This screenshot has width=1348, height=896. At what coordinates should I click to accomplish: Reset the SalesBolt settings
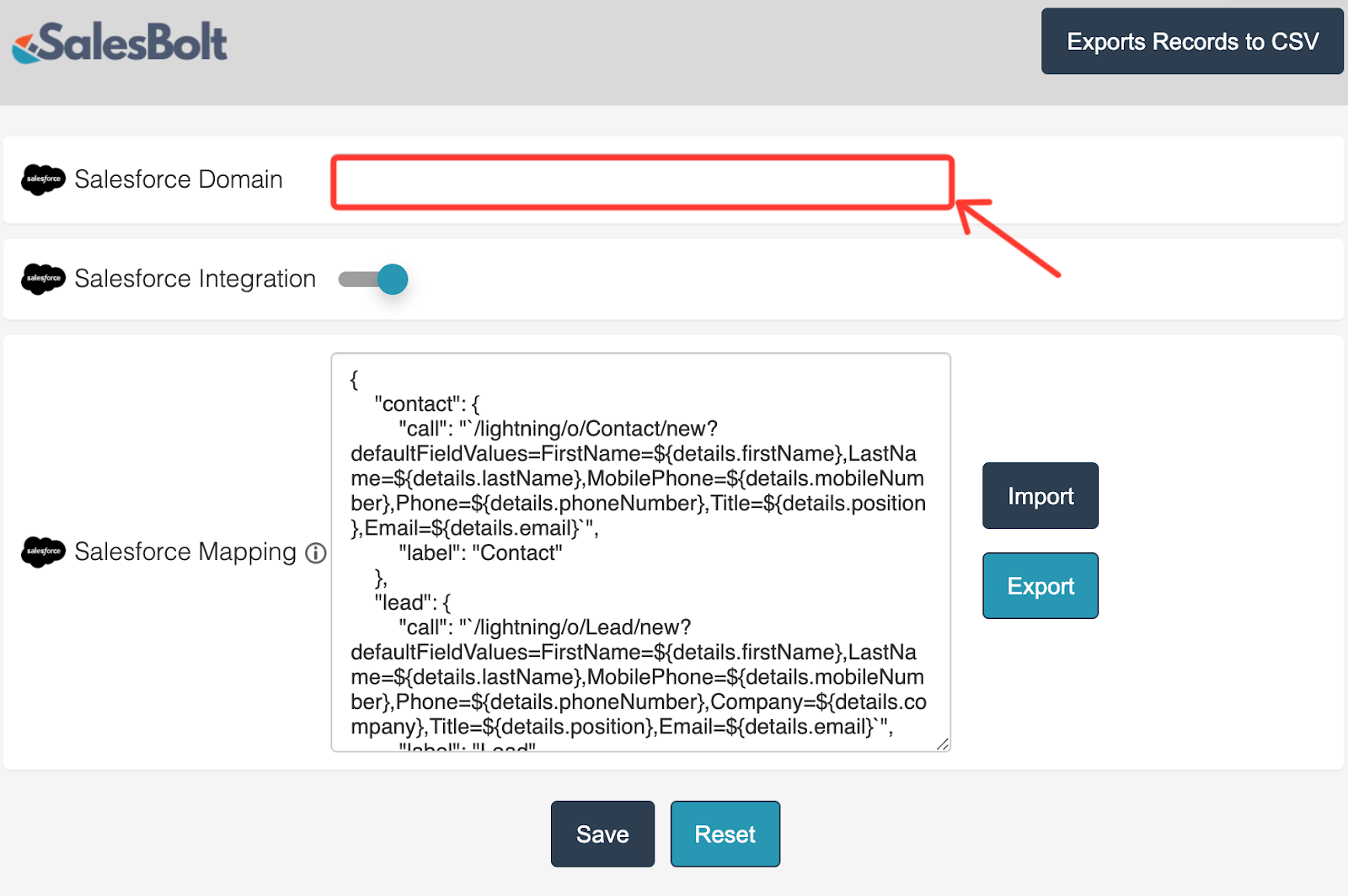point(725,834)
